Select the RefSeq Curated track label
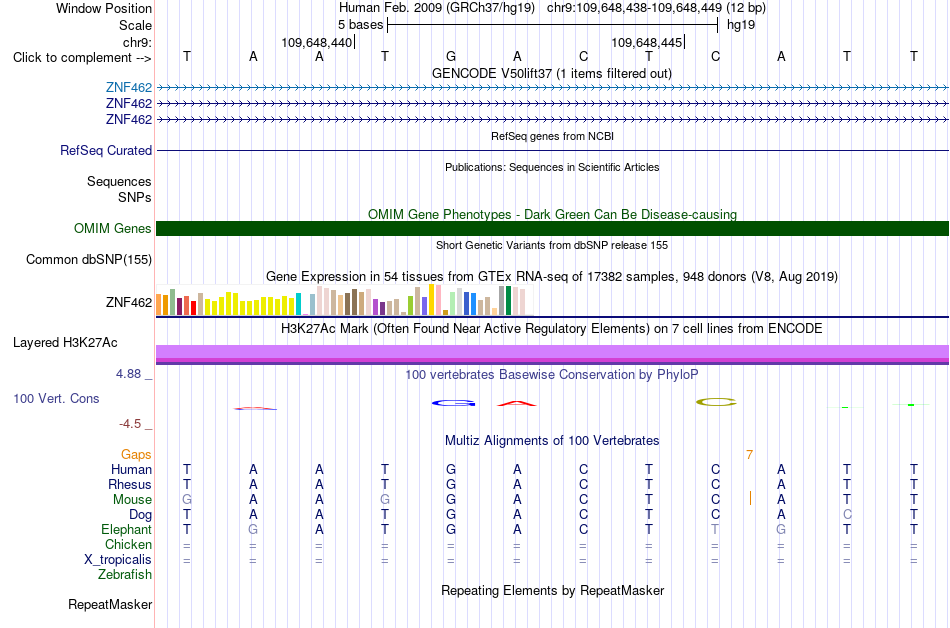Image resolution: width=950 pixels, height=628 pixels. [x=105, y=150]
